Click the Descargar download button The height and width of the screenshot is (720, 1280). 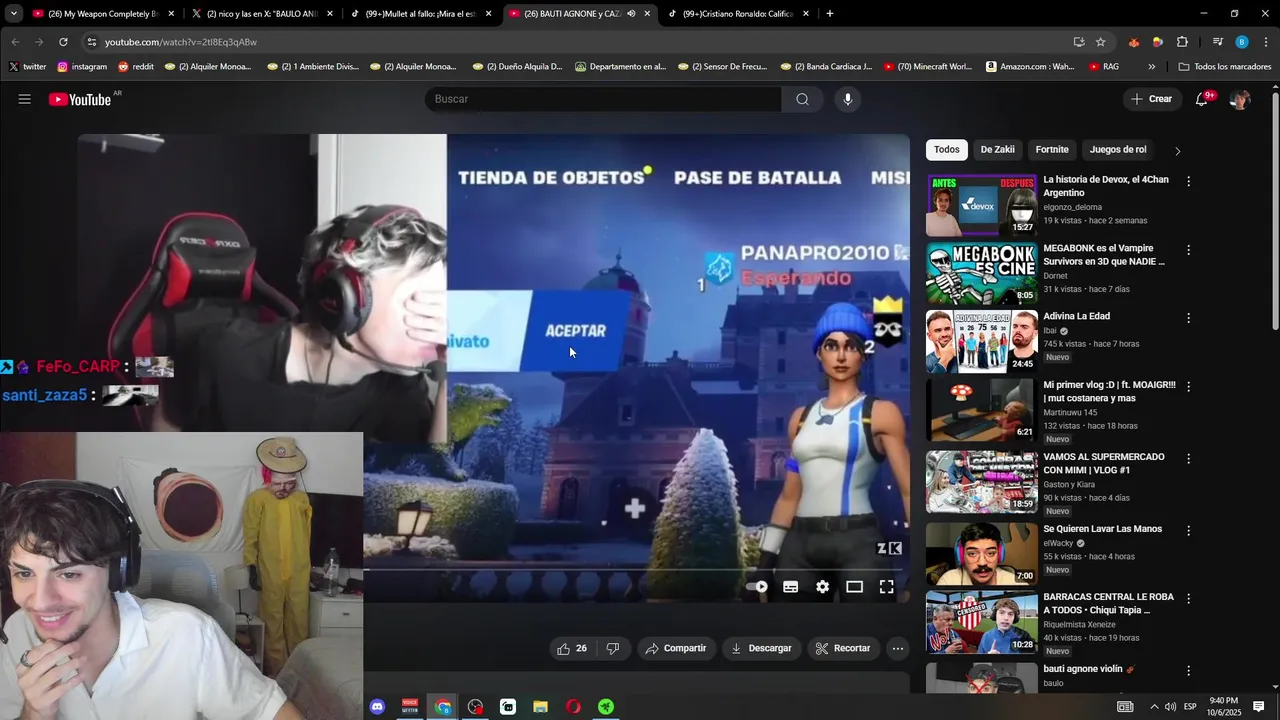pyautogui.click(x=761, y=648)
